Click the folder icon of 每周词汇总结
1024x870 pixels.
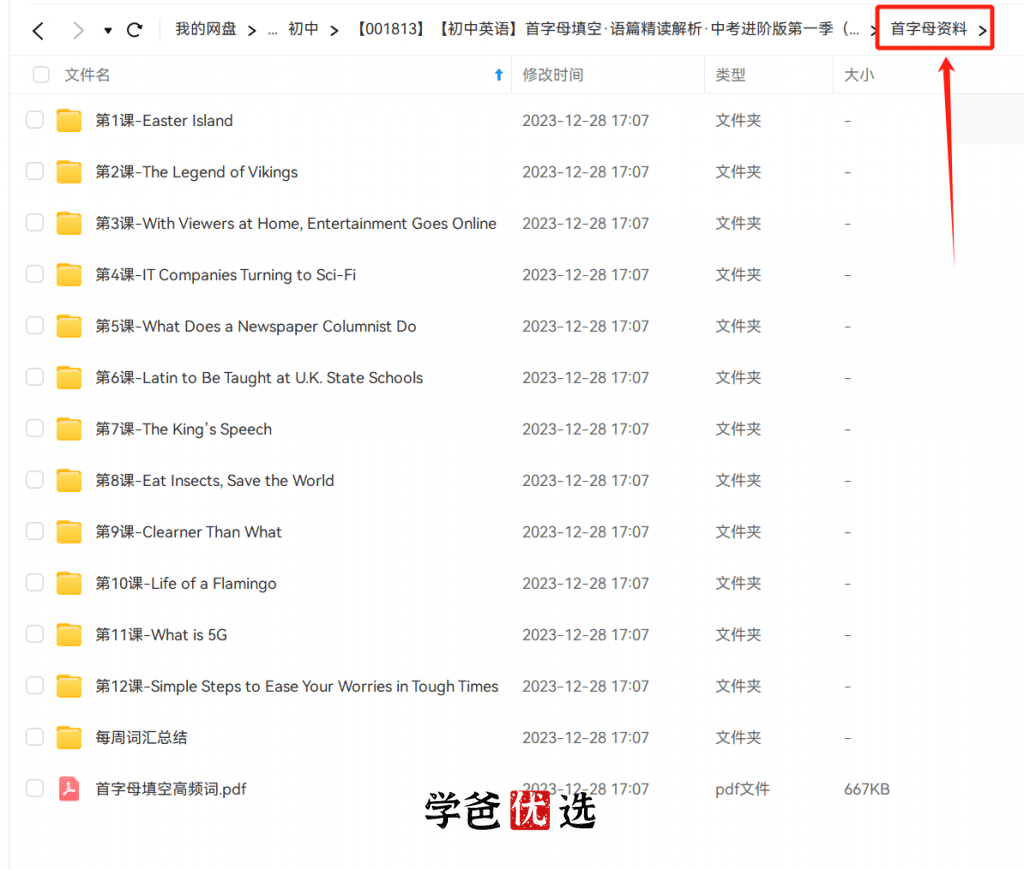pyautogui.click(x=69, y=737)
